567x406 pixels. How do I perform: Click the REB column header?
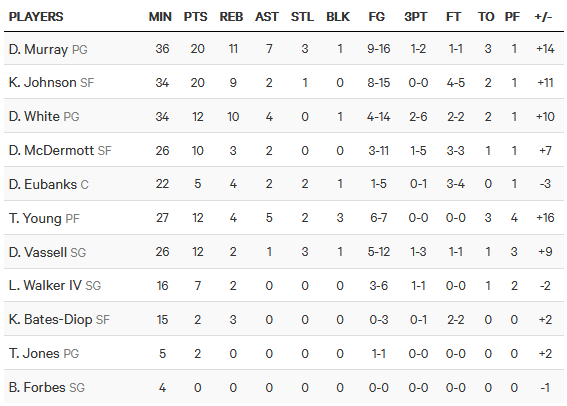tap(231, 17)
